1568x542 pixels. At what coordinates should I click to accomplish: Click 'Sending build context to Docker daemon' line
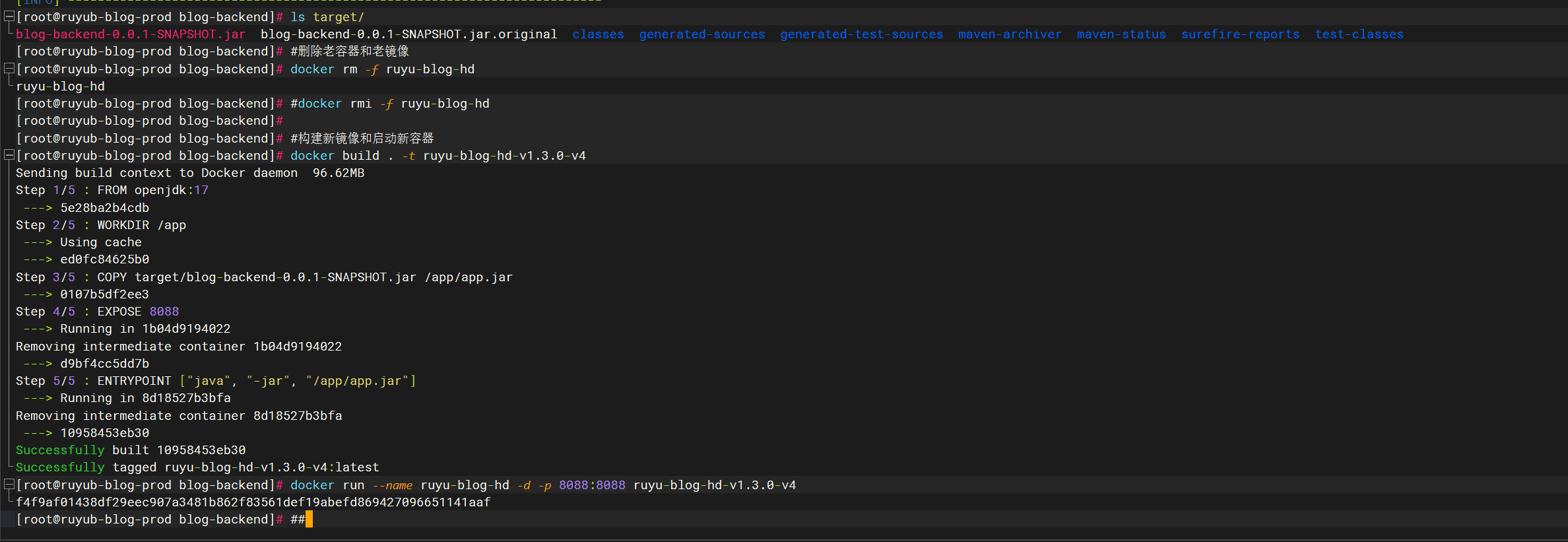tap(190, 173)
